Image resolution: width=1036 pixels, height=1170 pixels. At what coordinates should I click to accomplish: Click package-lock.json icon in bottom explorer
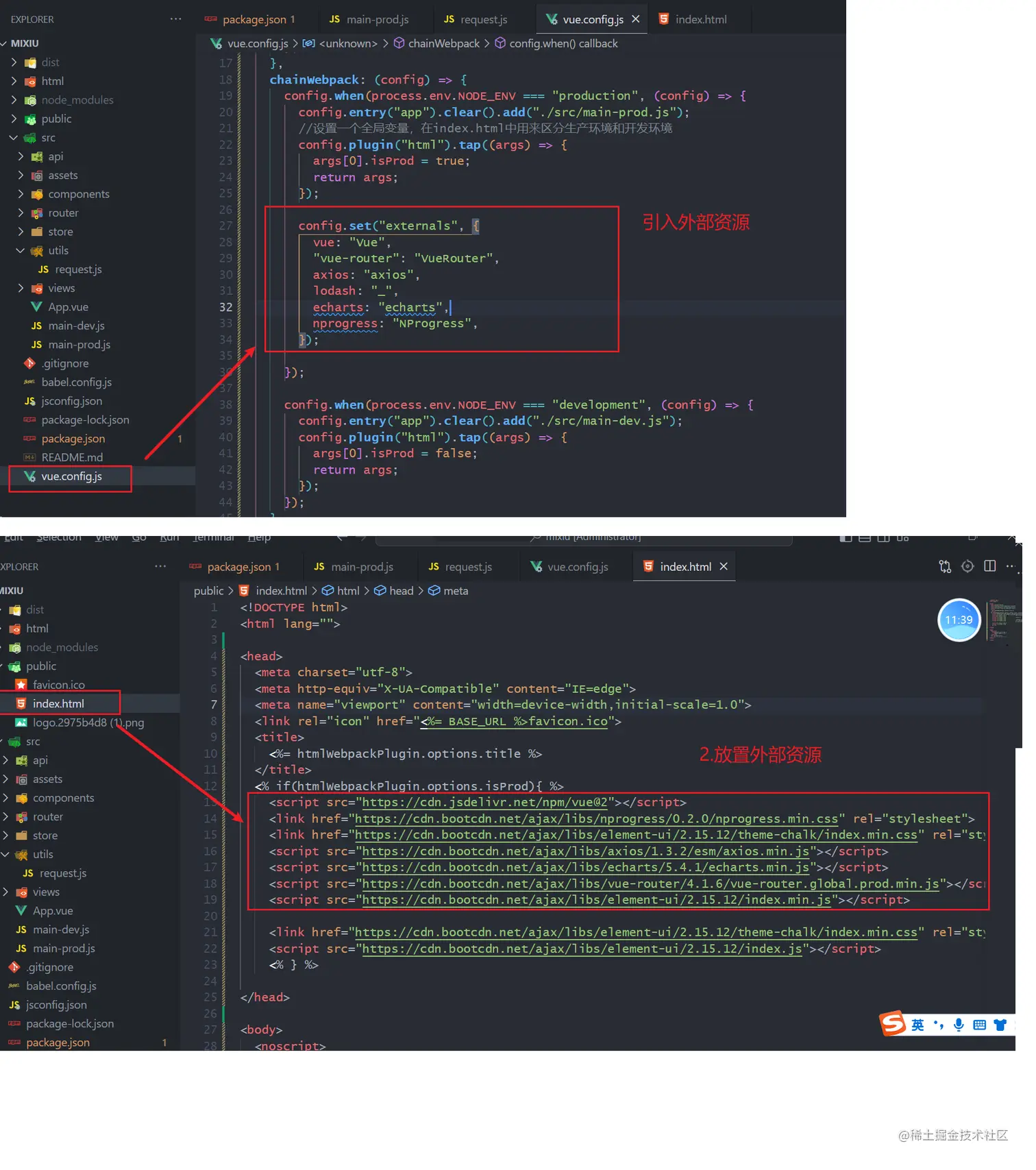pos(14,1023)
